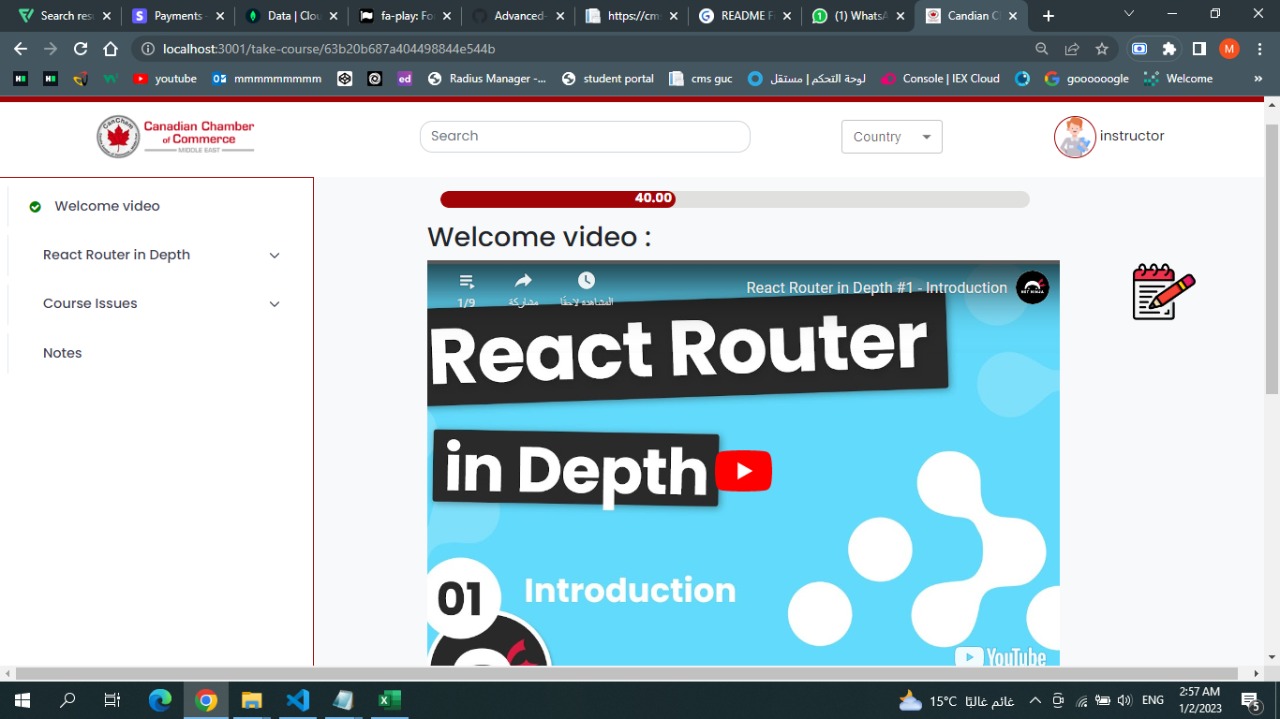This screenshot has width=1280, height=719.
Task: Click the zoom magnifier icon in address bar
Action: click(x=1042, y=49)
